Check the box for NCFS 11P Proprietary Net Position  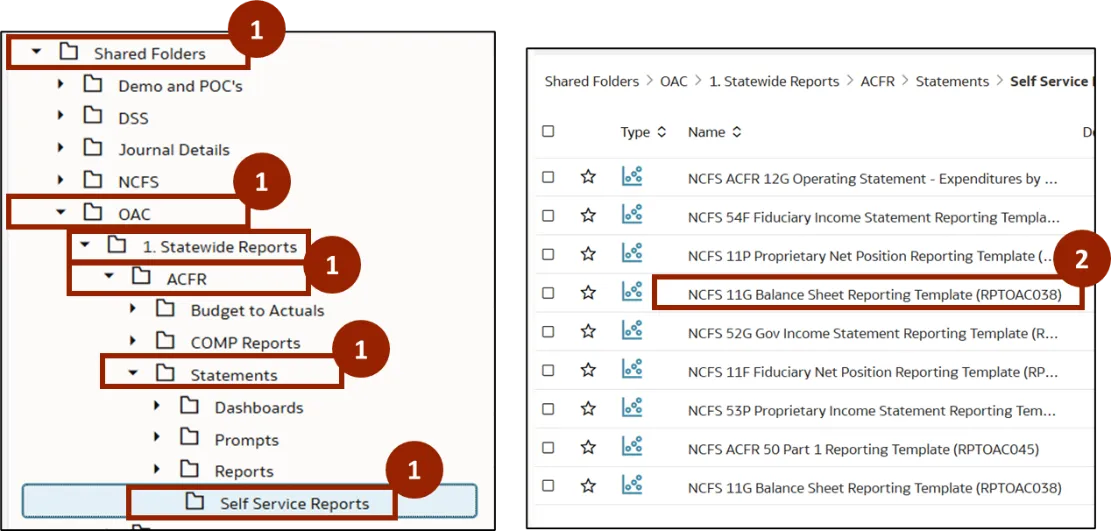click(x=548, y=255)
